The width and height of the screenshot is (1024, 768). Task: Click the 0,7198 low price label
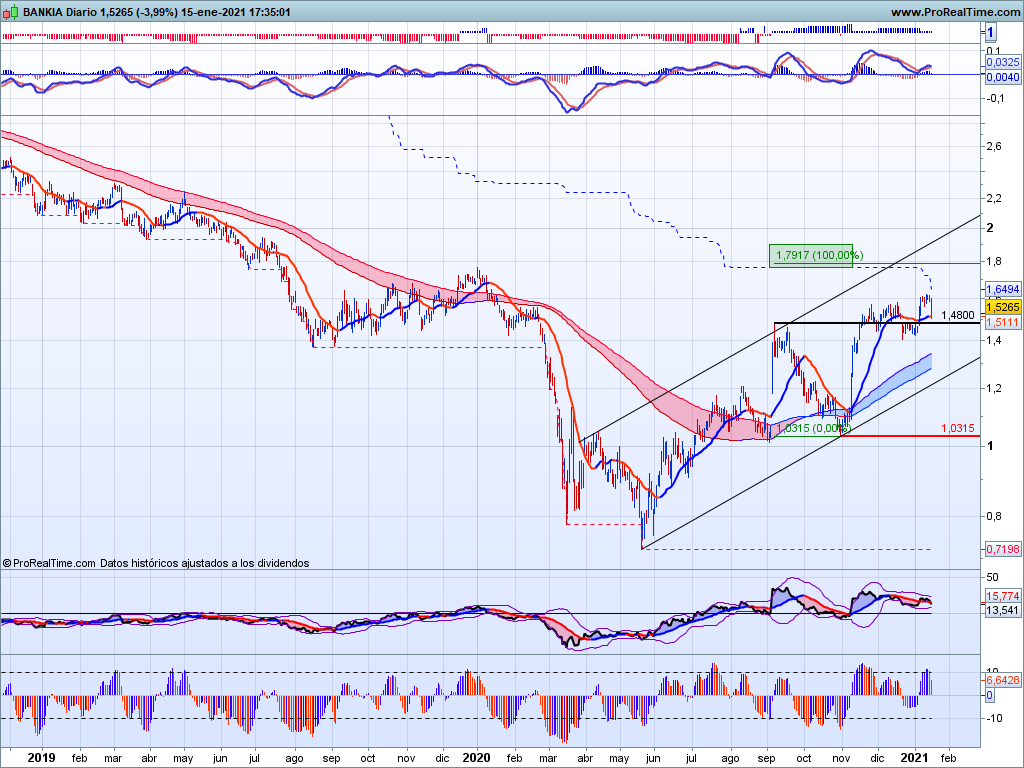click(x=1002, y=549)
